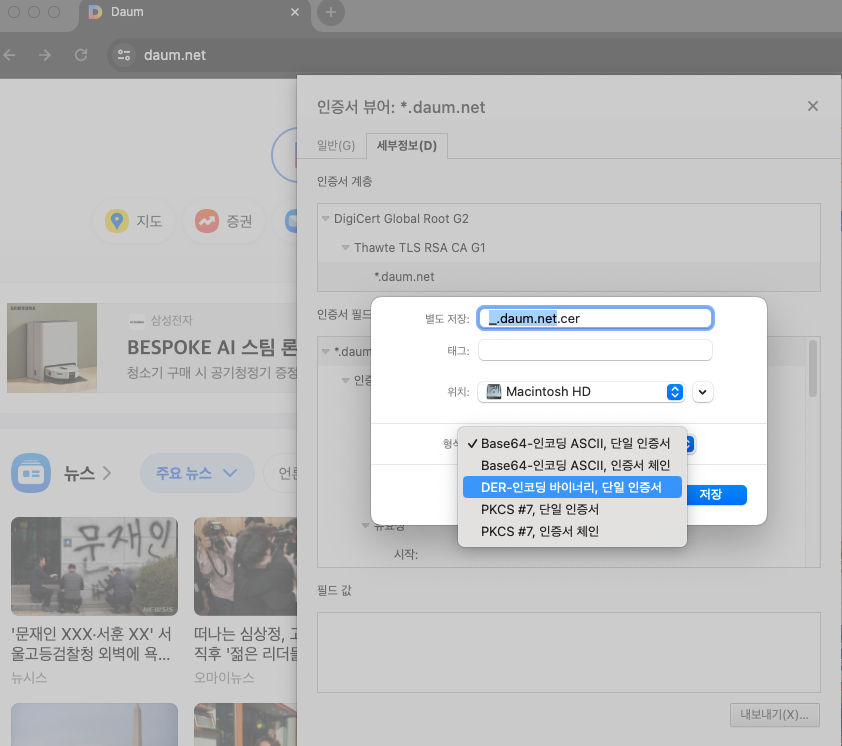Open the 주요 뉴스 dropdown
Screen dimensions: 842x746
click(197, 473)
